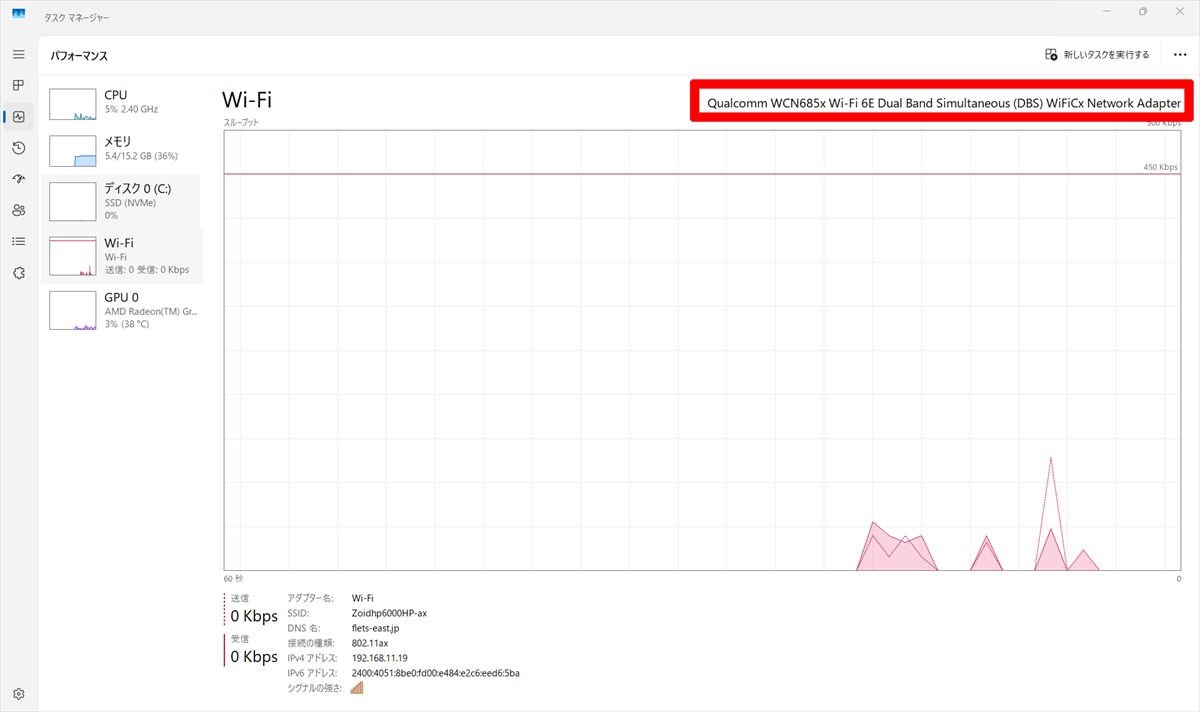
Task: Select メモリ in the performance list
Action: pyautogui.click(x=122, y=149)
